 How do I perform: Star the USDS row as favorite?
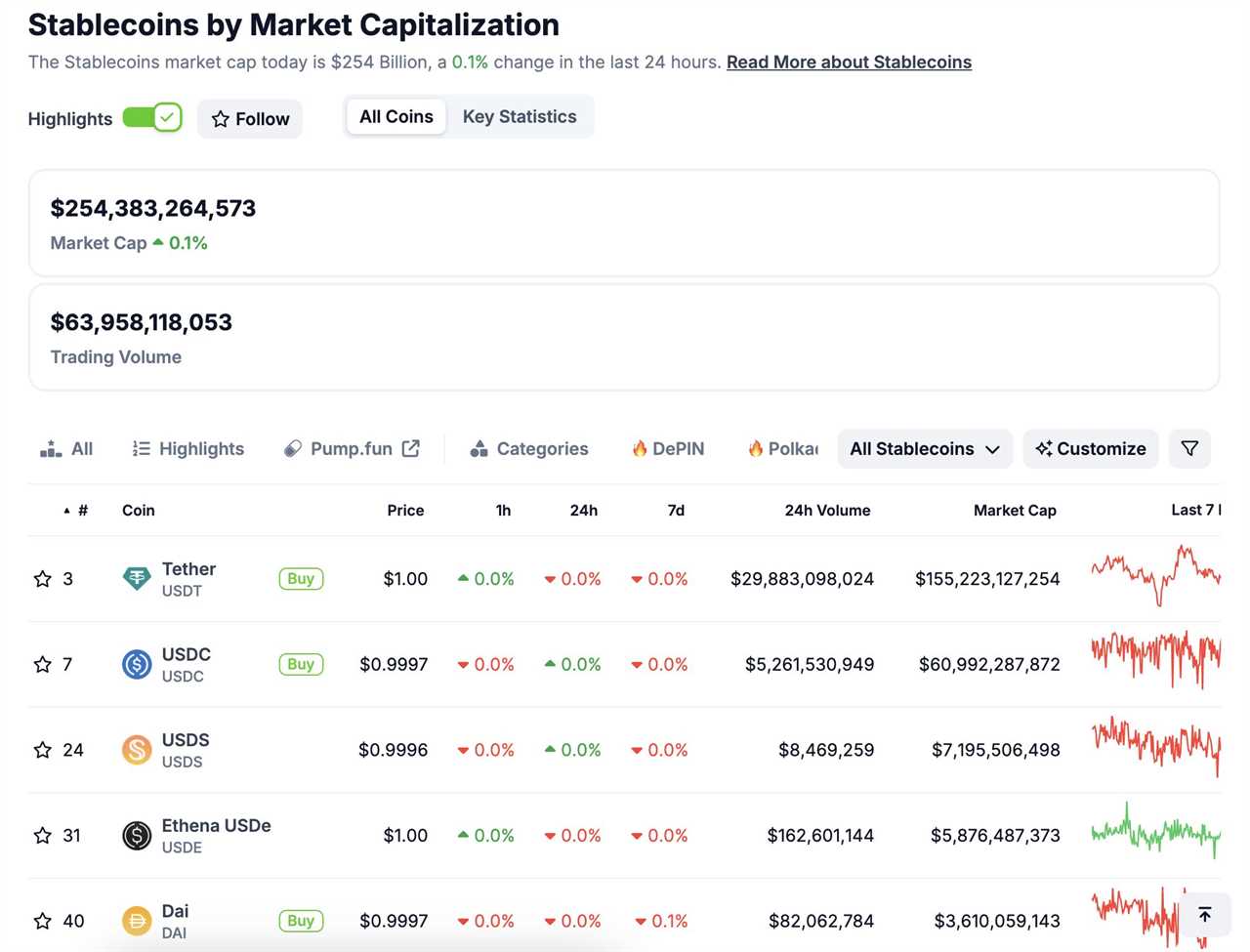42,750
